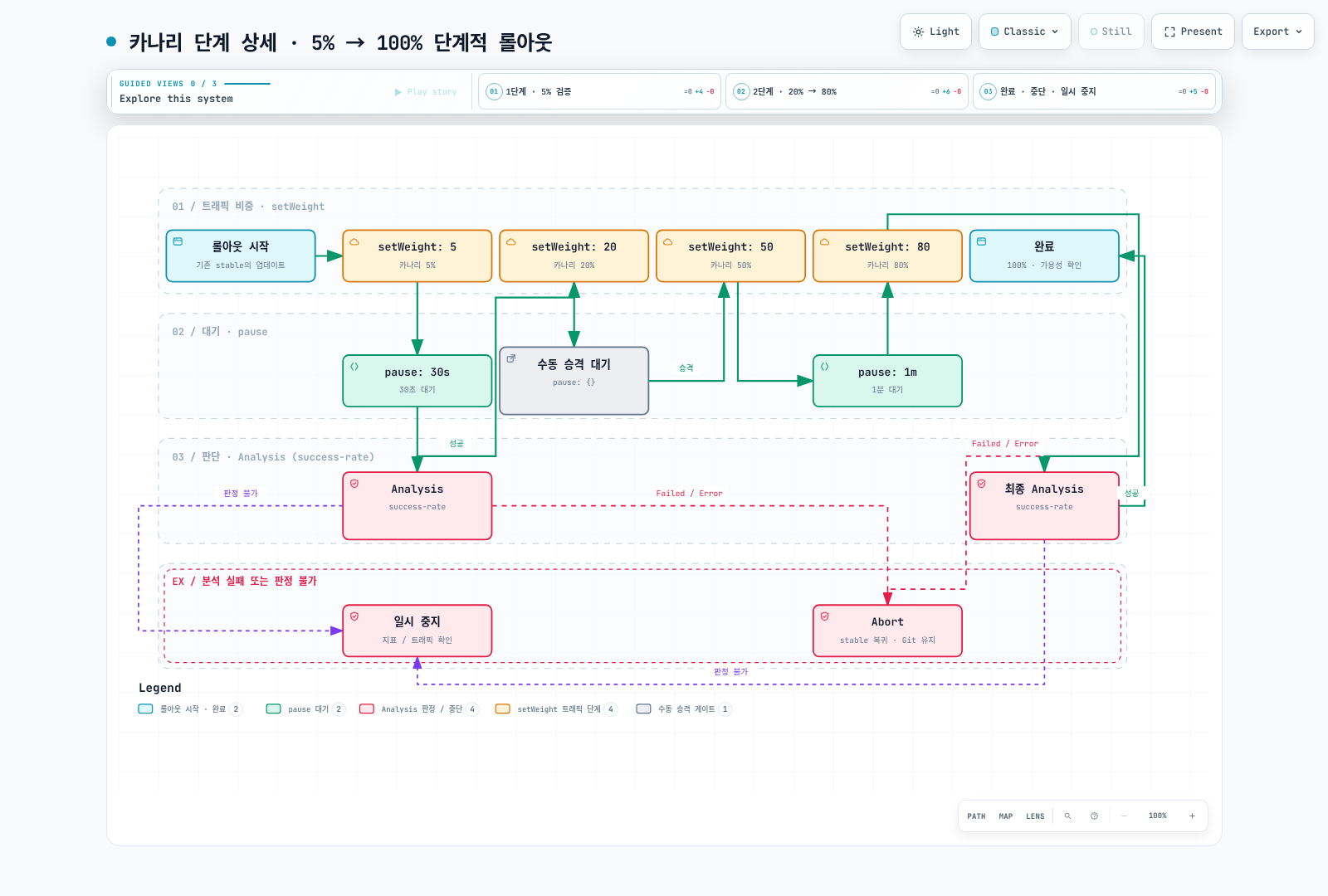Click the code icon on pause: 1m
The image size is (1328, 896).
tap(825, 367)
